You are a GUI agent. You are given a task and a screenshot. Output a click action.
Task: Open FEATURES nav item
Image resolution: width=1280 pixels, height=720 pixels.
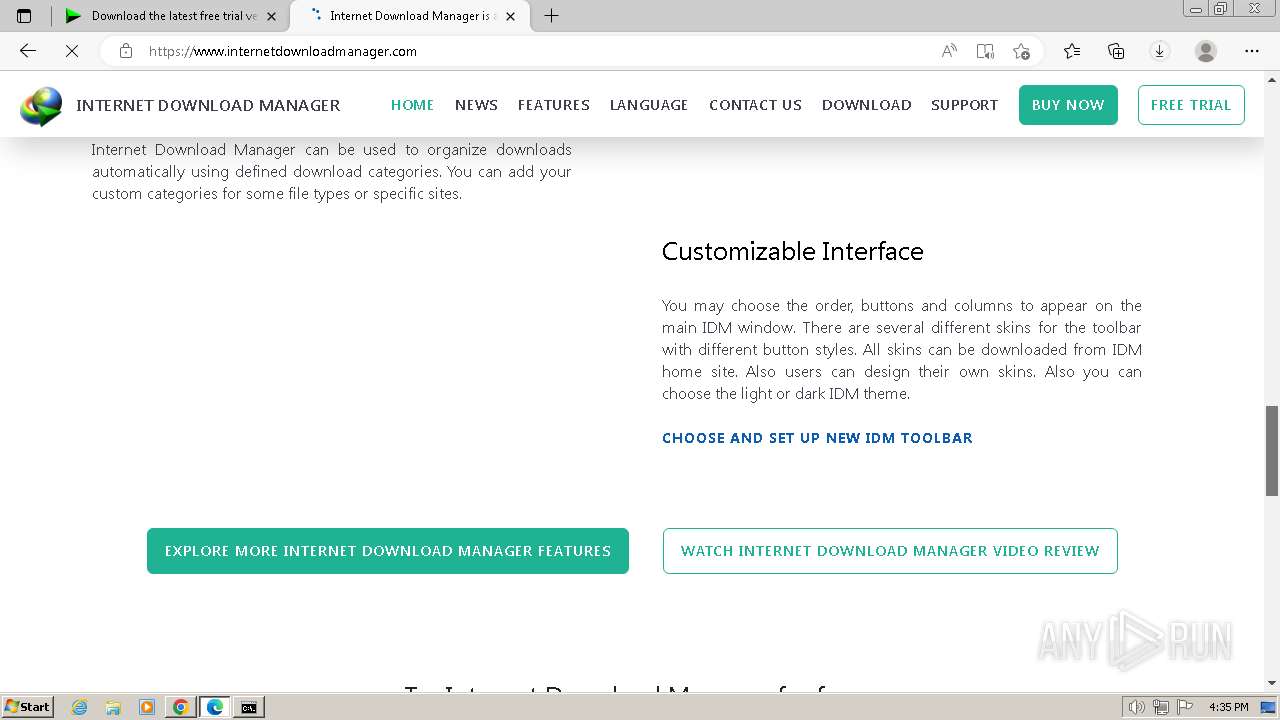tap(553, 105)
